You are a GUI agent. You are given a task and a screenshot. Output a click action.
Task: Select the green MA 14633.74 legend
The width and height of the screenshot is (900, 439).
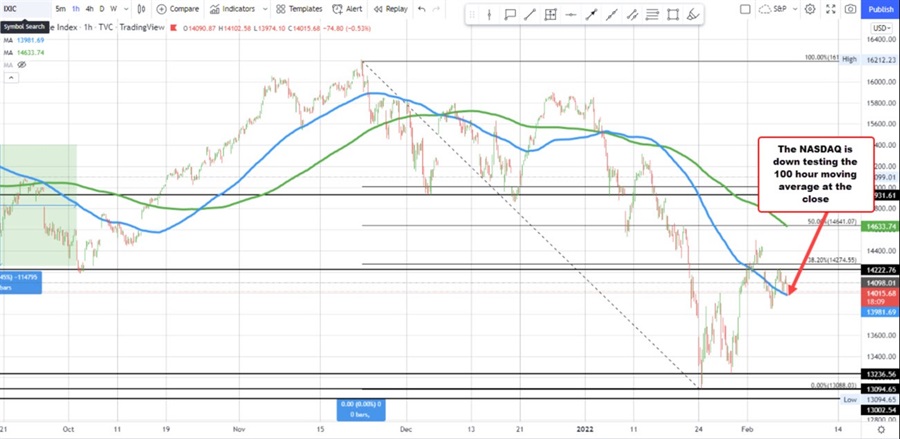[x=24, y=52]
